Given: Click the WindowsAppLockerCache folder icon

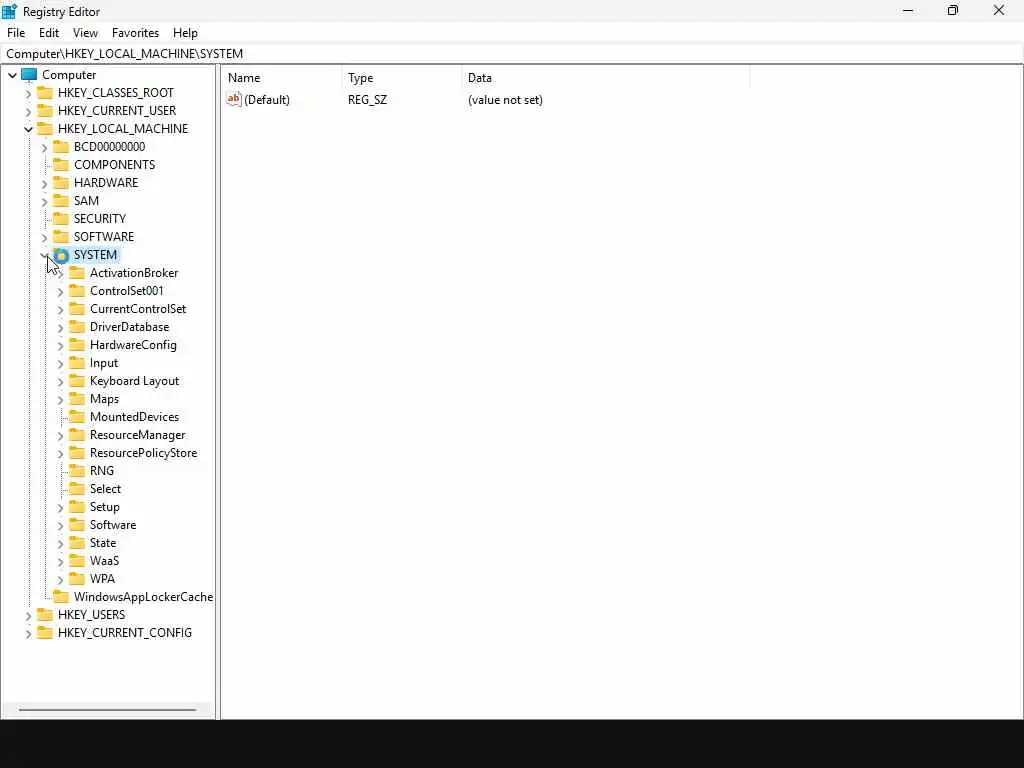Looking at the screenshot, I should (61, 597).
